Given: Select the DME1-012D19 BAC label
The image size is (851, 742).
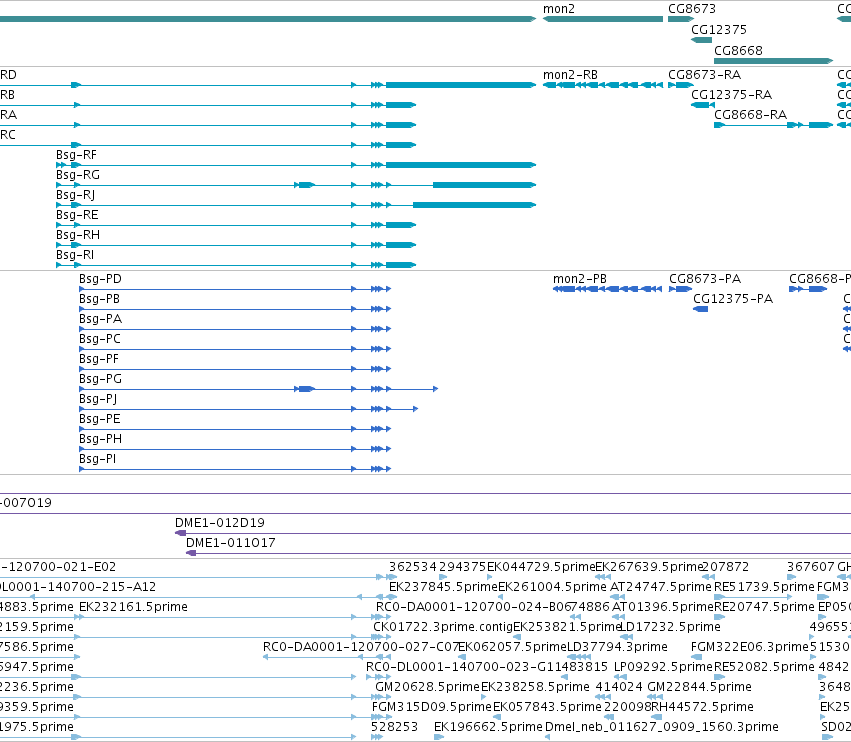Looking at the screenshot, I should (220, 523).
